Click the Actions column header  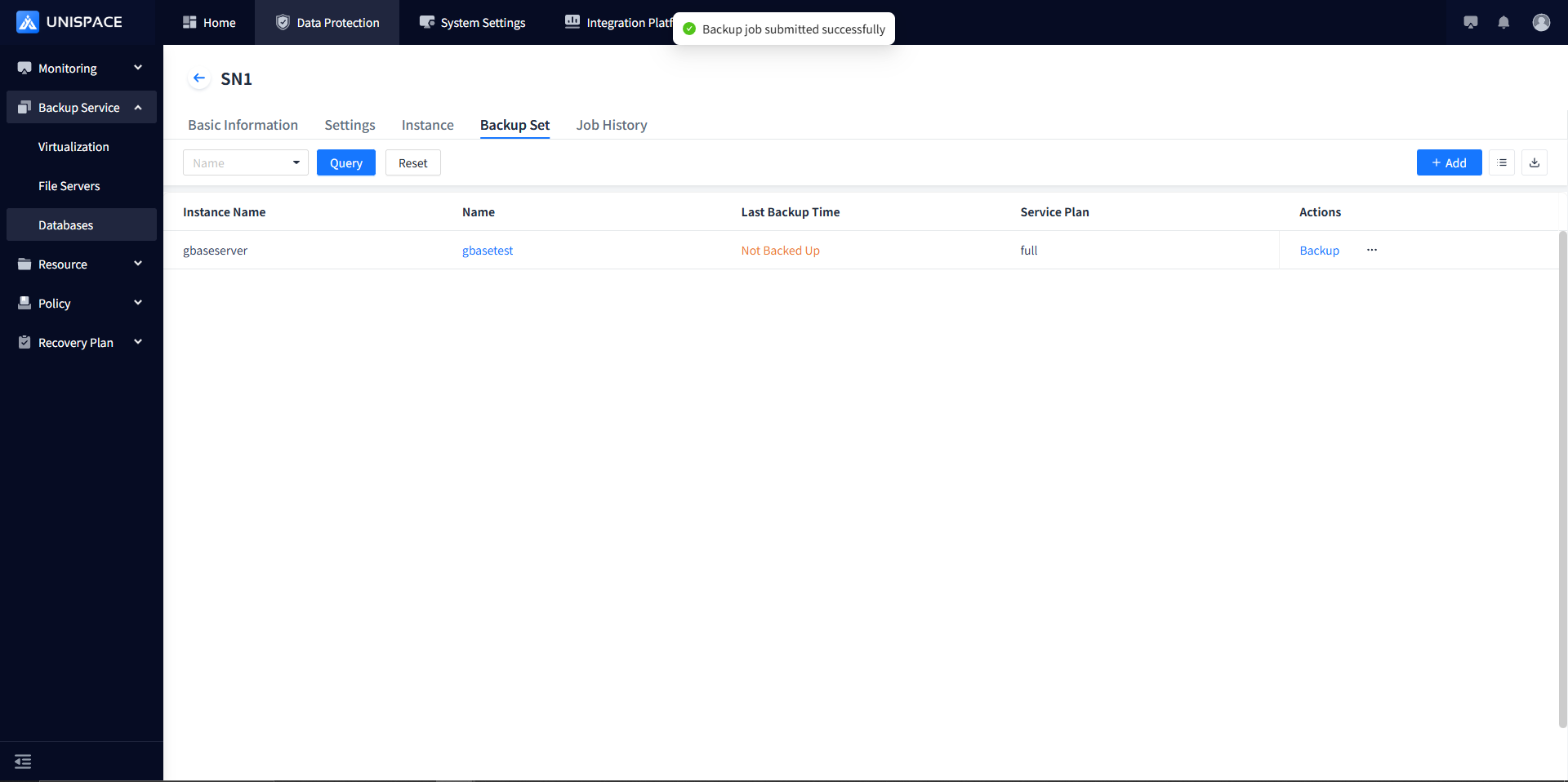[1320, 212]
